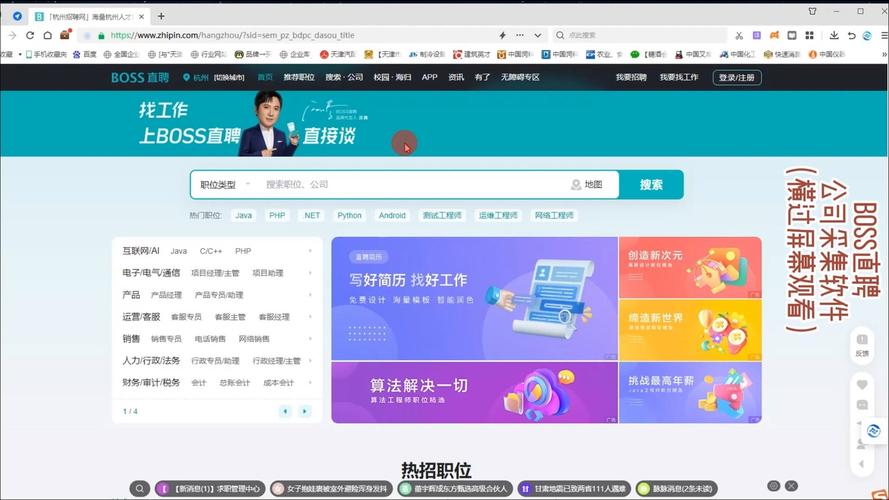The image size is (889, 500).
Task: Click the BOSS直聘 site logo
Action: pyautogui.click(x=140, y=78)
